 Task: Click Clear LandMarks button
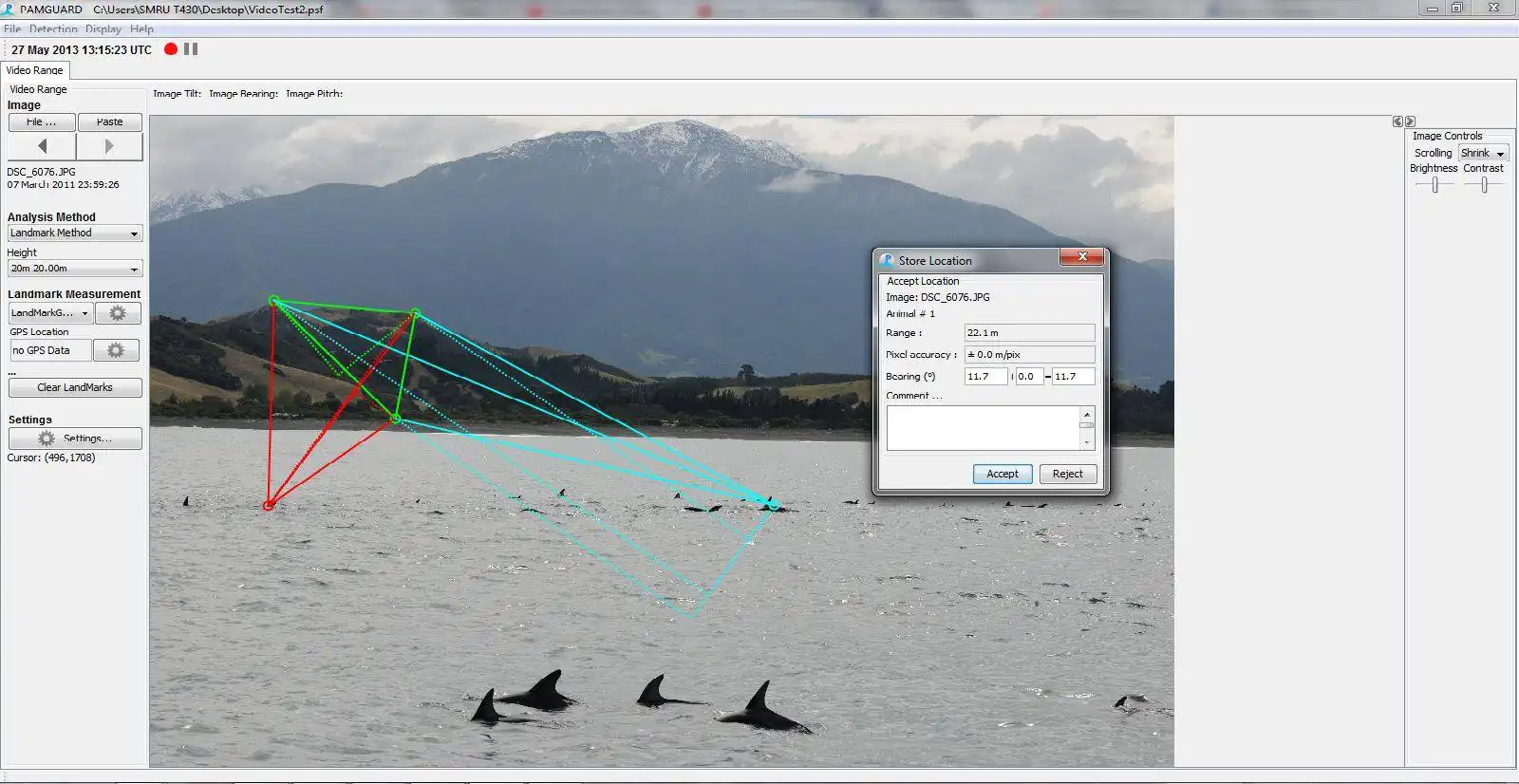(75, 387)
